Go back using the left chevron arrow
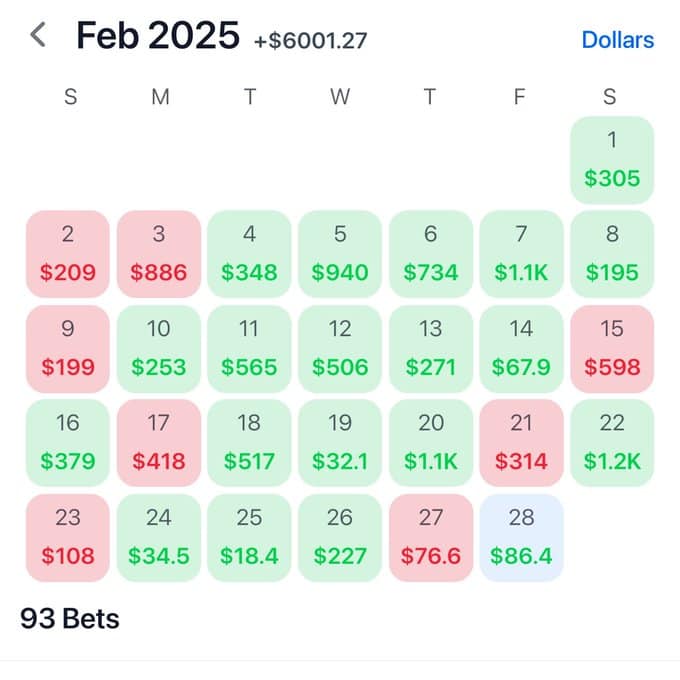The image size is (680, 680). point(38,35)
